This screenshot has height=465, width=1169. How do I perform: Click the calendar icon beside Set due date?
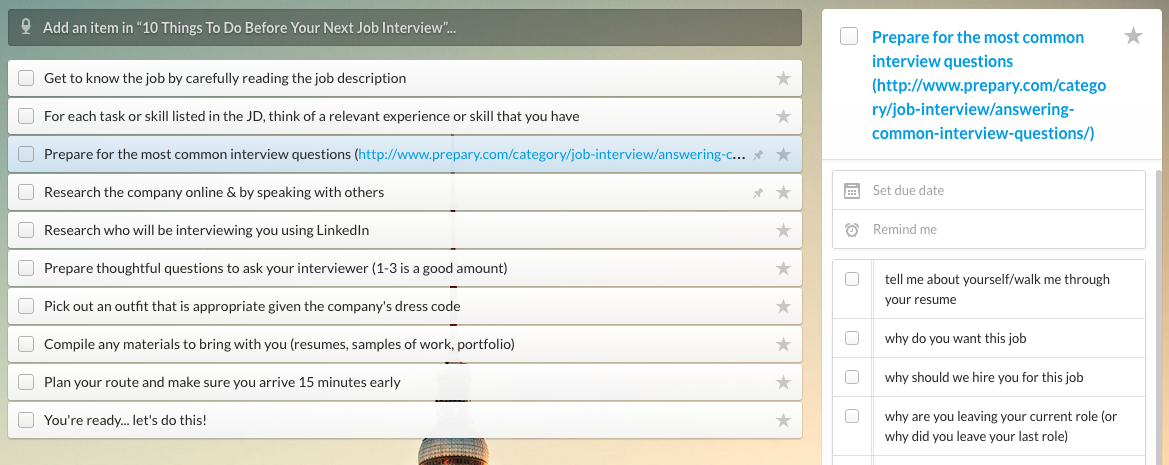pos(852,191)
